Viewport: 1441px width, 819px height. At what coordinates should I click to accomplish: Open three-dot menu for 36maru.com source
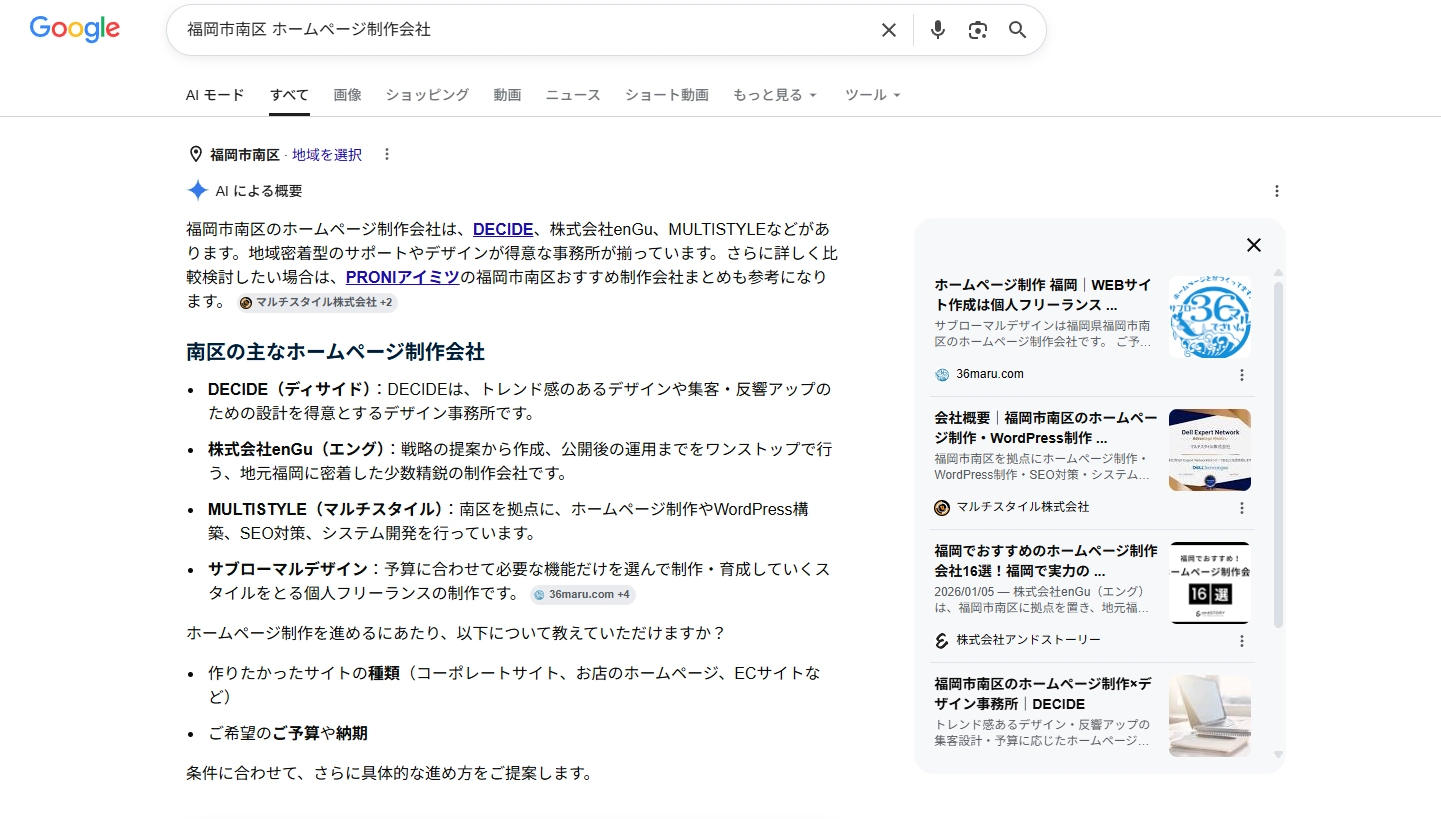(x=1242, y=374)
